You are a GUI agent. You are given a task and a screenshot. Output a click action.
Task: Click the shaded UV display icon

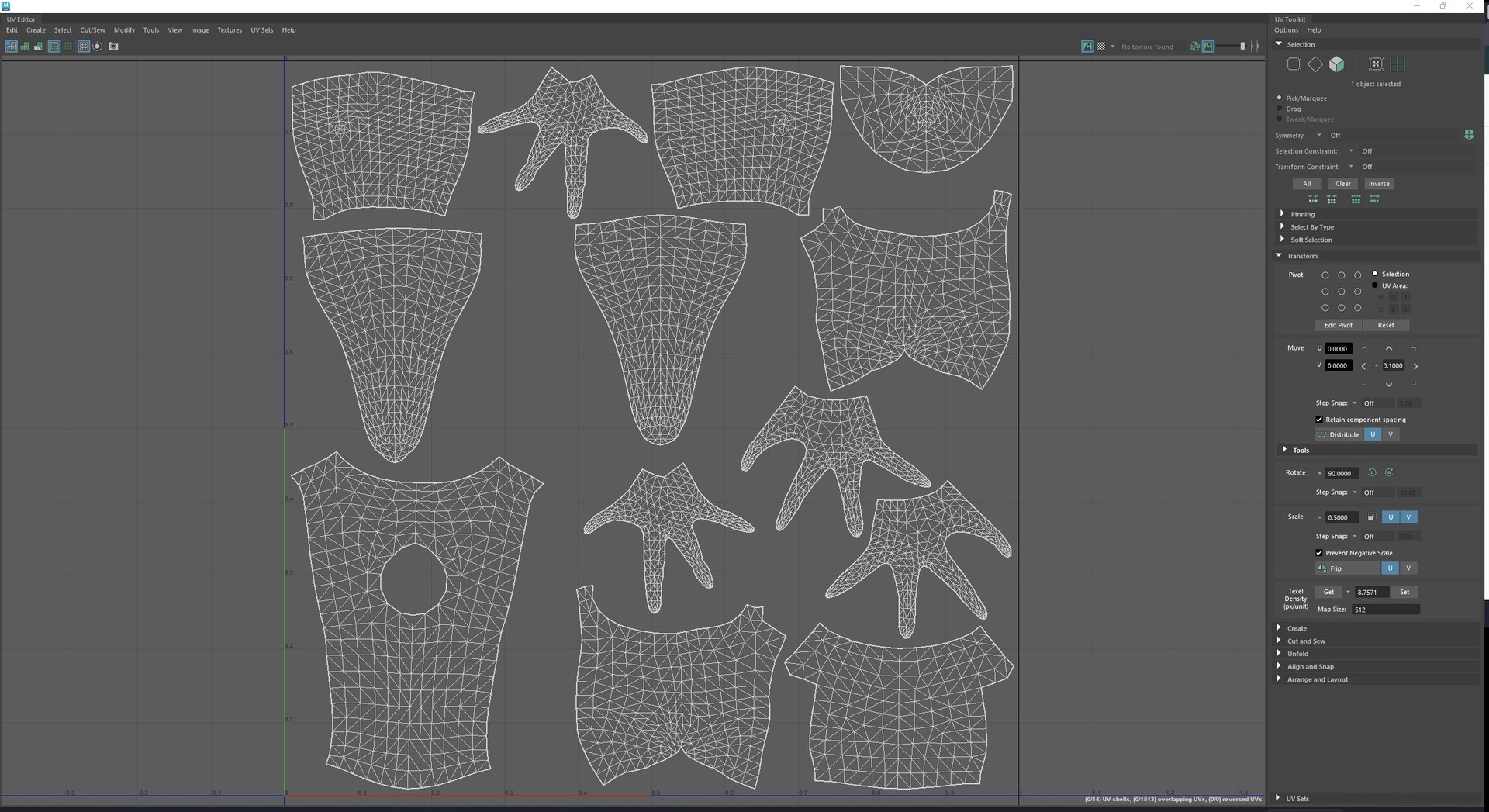point(25,47)
